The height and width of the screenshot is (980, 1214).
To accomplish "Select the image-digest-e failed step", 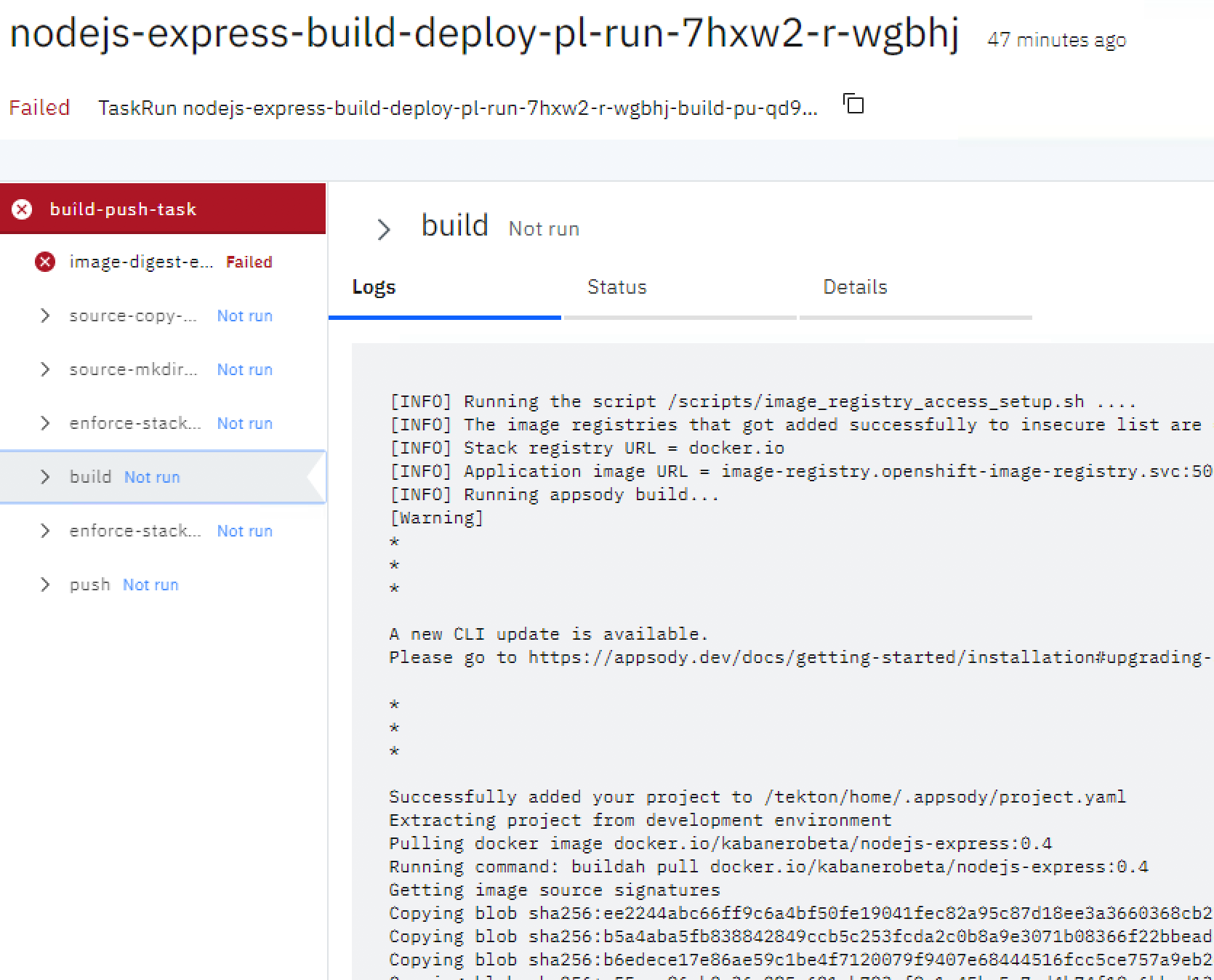I will (142, 262).
